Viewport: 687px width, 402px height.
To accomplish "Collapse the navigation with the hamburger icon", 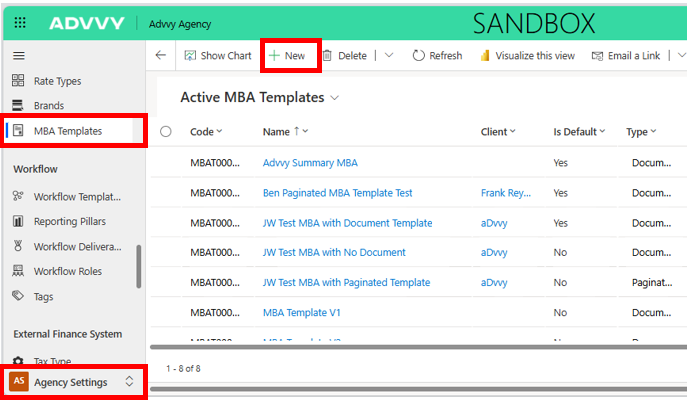I will click(19, 56).
